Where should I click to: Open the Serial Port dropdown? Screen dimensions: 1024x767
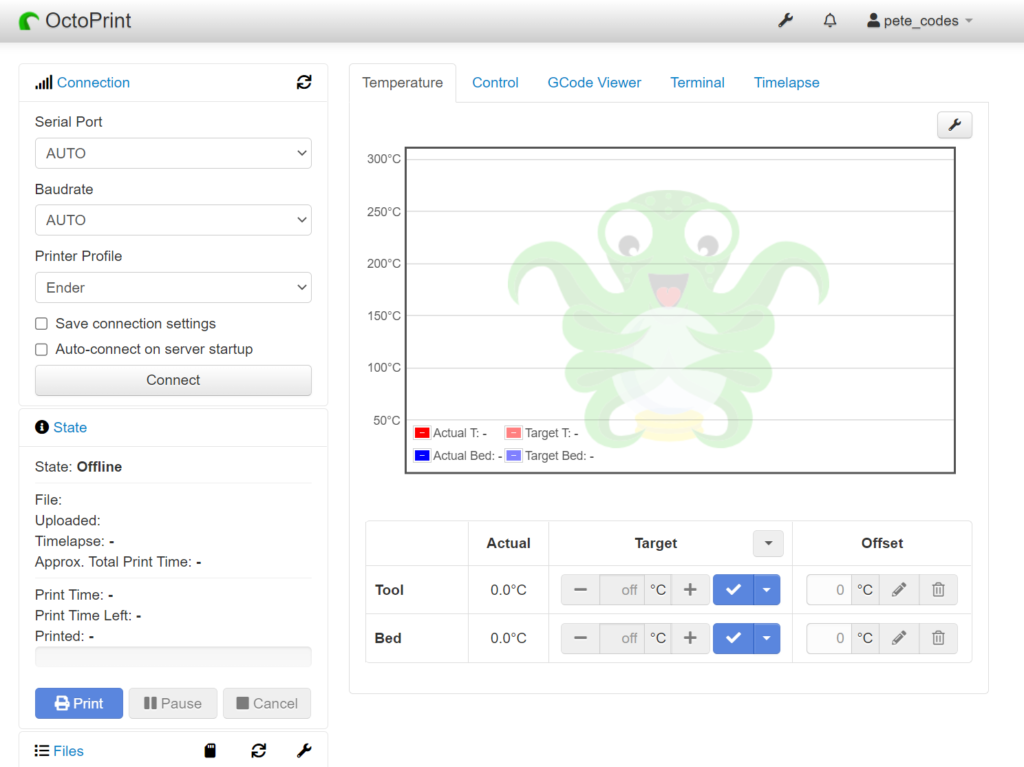pos(173,154)
